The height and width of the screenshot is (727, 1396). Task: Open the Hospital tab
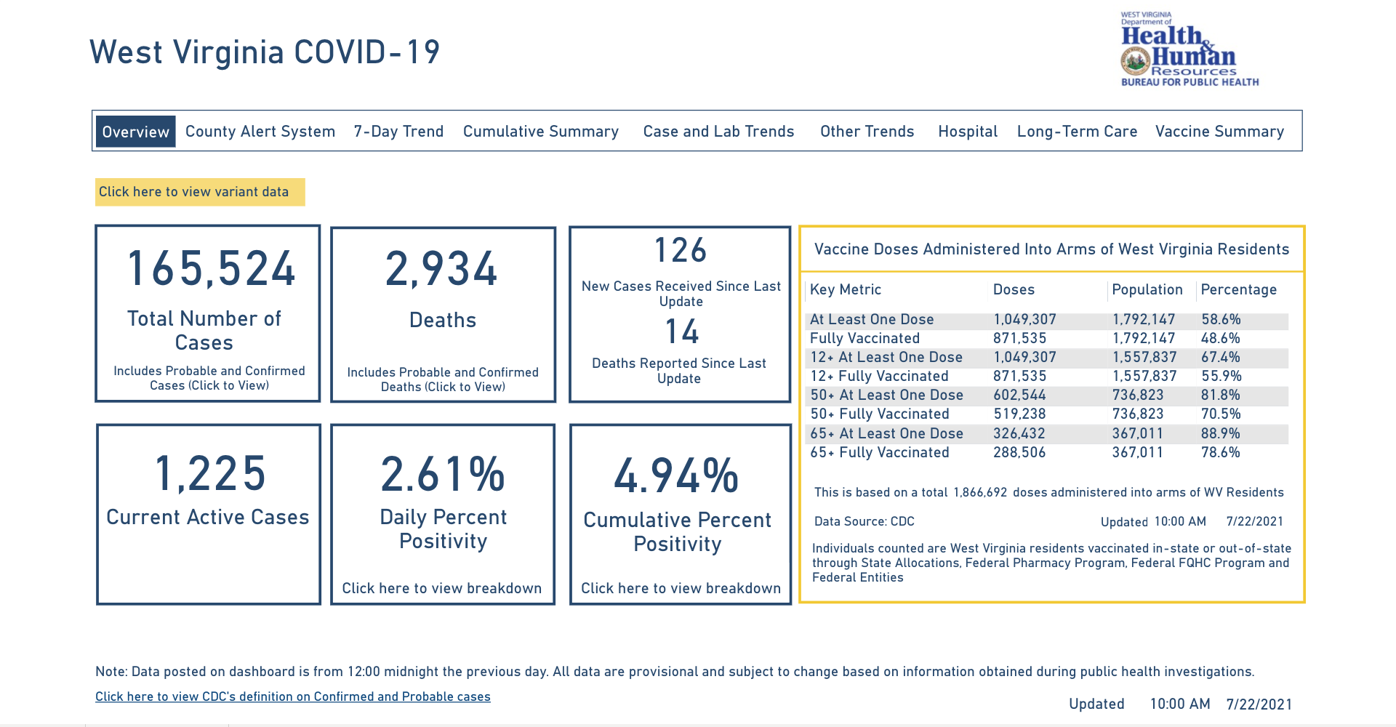[967, 130]
